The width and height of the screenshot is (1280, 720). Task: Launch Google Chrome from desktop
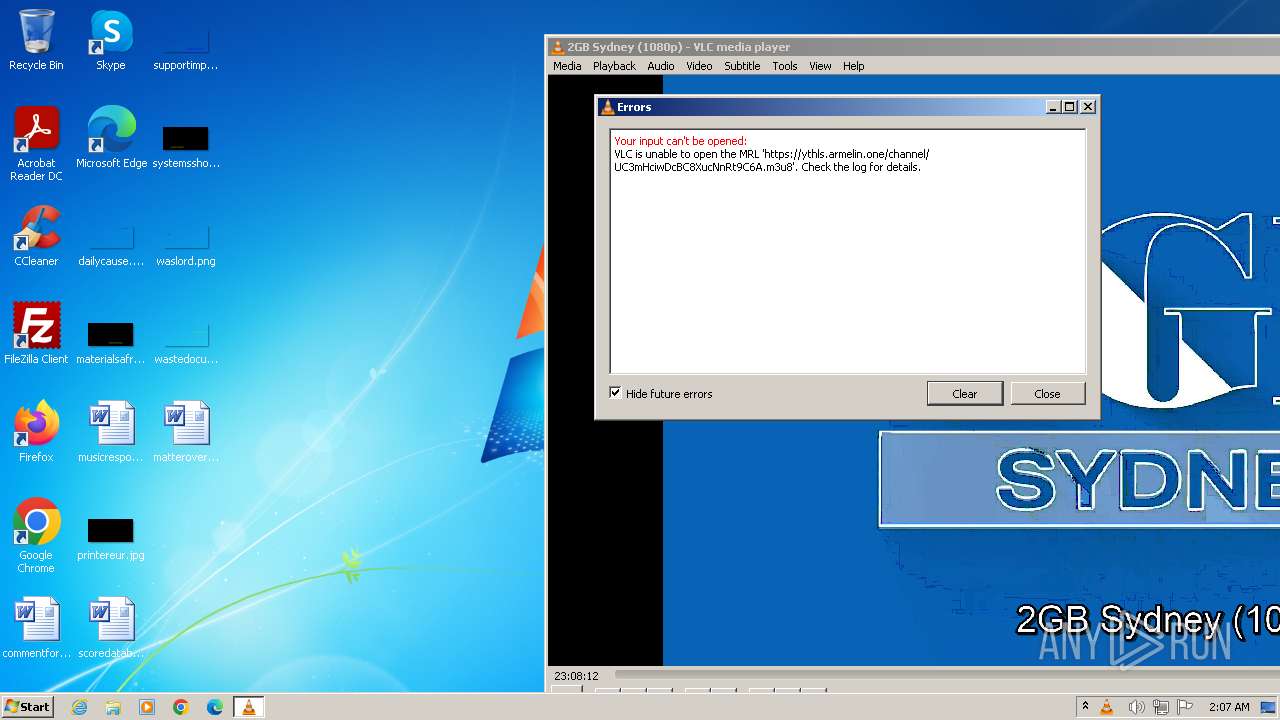(36, 536)
